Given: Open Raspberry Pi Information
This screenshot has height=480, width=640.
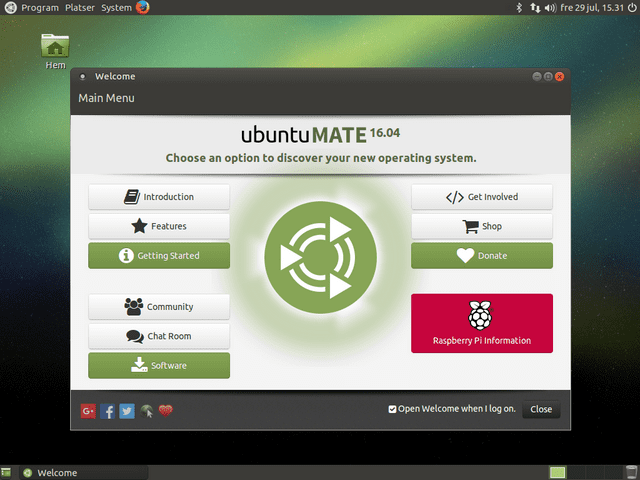Looking at the screenshot, I should click(482, 323).
